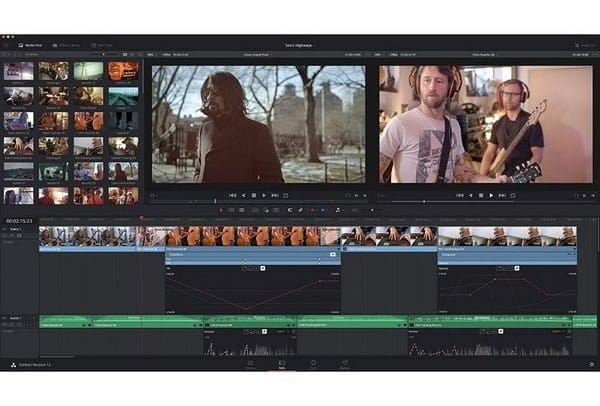The height and width of the screenshot is (406, 600).
Task: Open project settings gear at bottom right
Action: coord(592,365)
